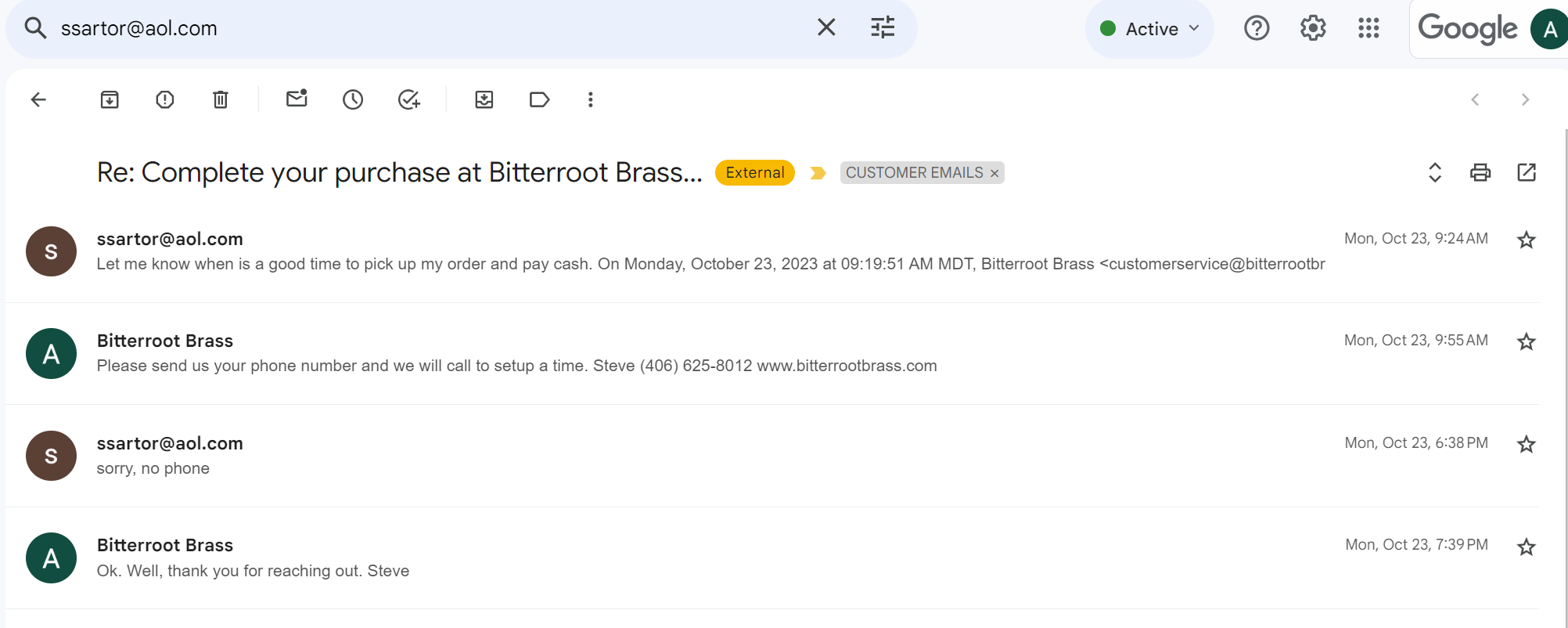Click sender name Bitterroot Brass on last message
Screen dimensions: 1568x628
165,545
